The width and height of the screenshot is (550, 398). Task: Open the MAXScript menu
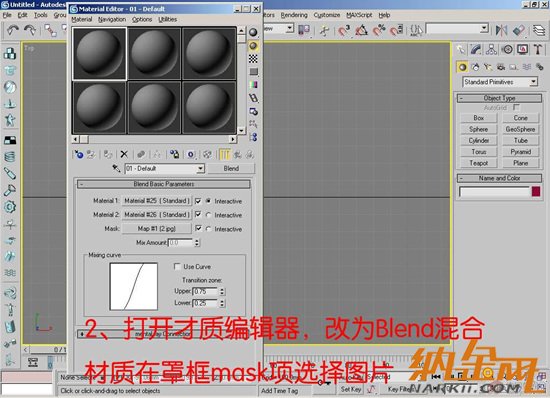[x=359, y=15]
